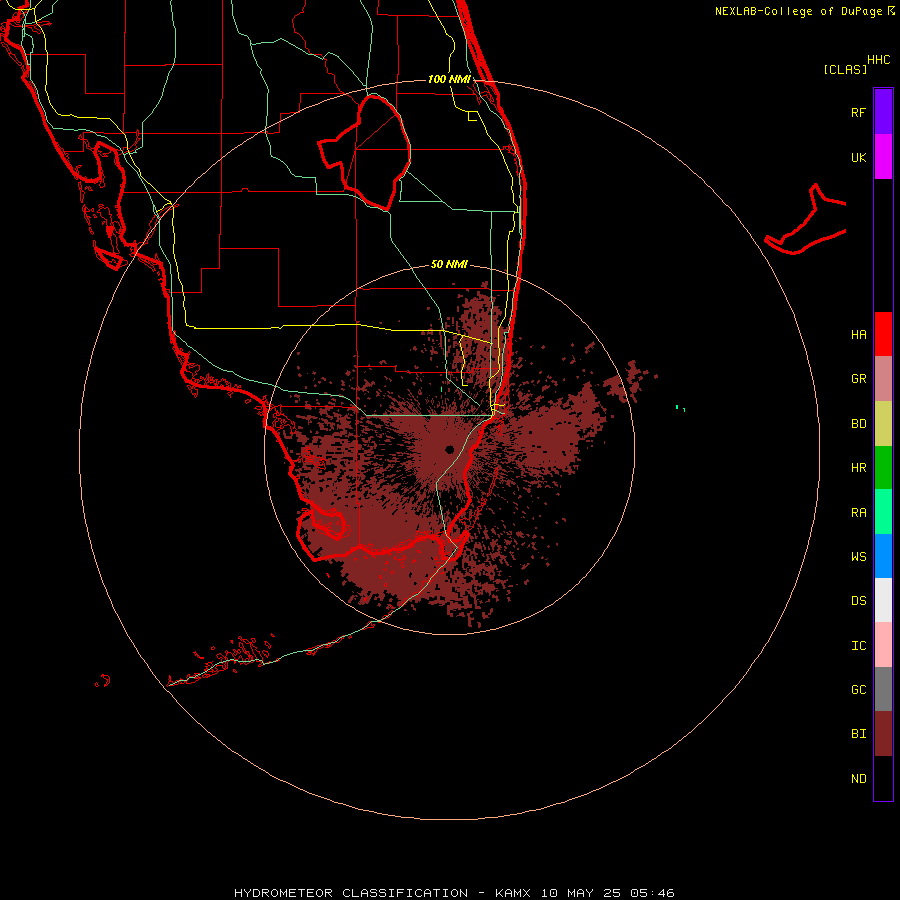900x900 pixels.
Task: Click the BI legend label
Action: (x=858, y=734)
